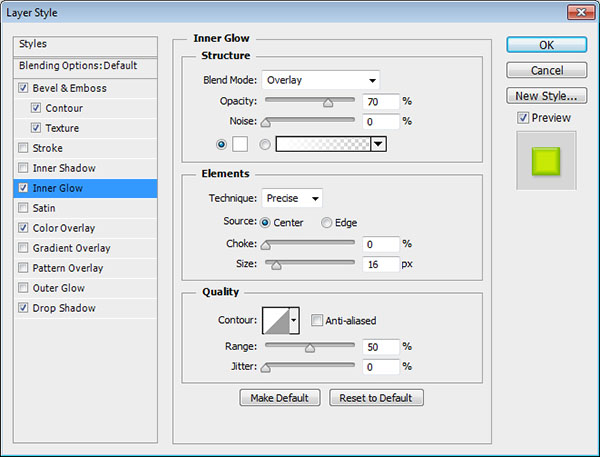
Task: Toggle the Anti-aliased checkbox
Action: [x=317, y=321]
